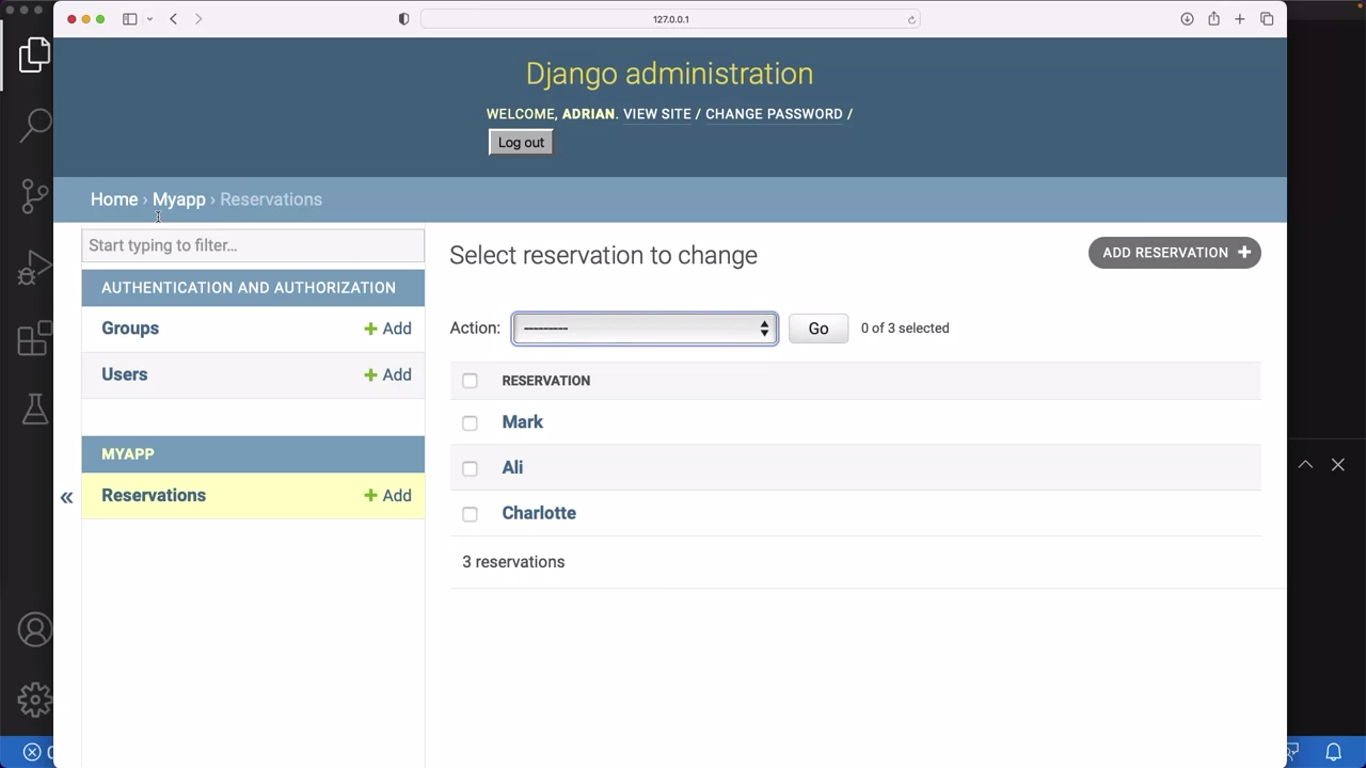Click the Safari share icon

(x=1213, y=19)
